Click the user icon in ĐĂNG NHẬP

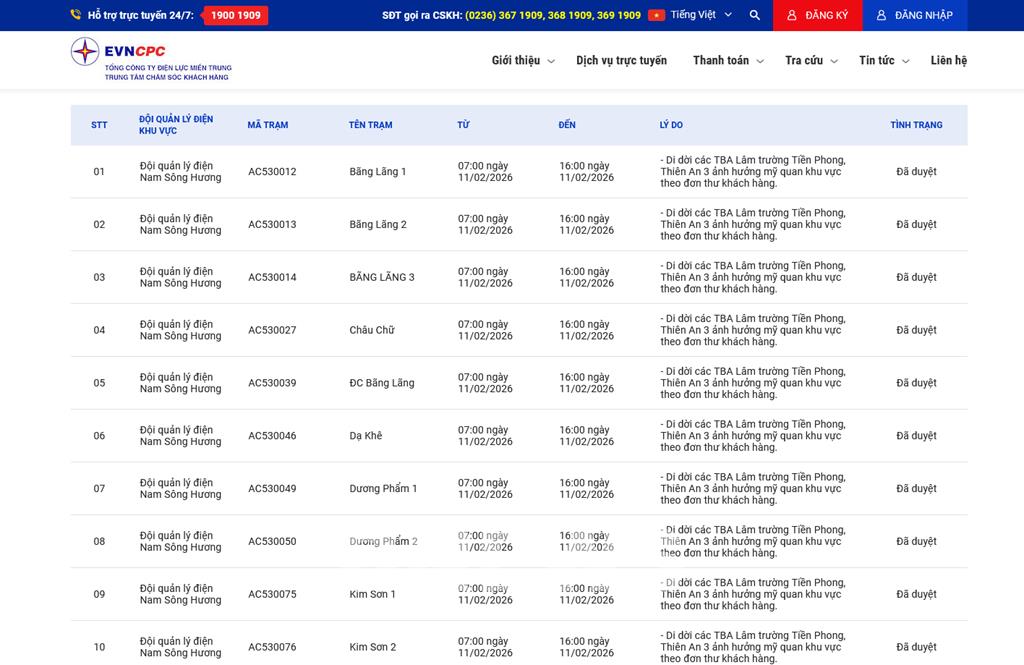pos(881,15)
